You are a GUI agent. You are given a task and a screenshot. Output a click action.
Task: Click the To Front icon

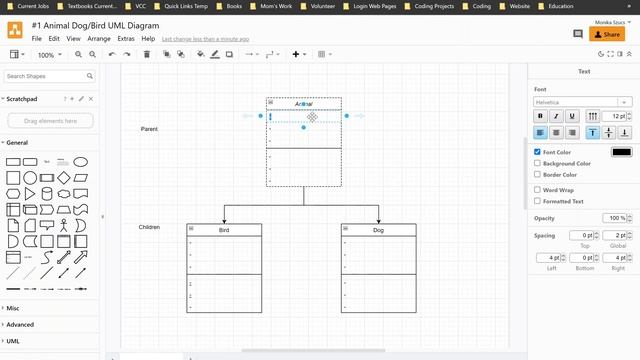(167, 54)
